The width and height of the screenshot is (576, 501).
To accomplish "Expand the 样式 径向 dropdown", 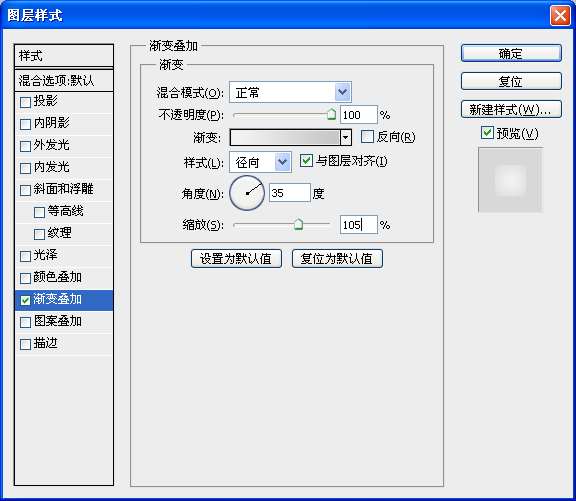I will tap(260, 162).
